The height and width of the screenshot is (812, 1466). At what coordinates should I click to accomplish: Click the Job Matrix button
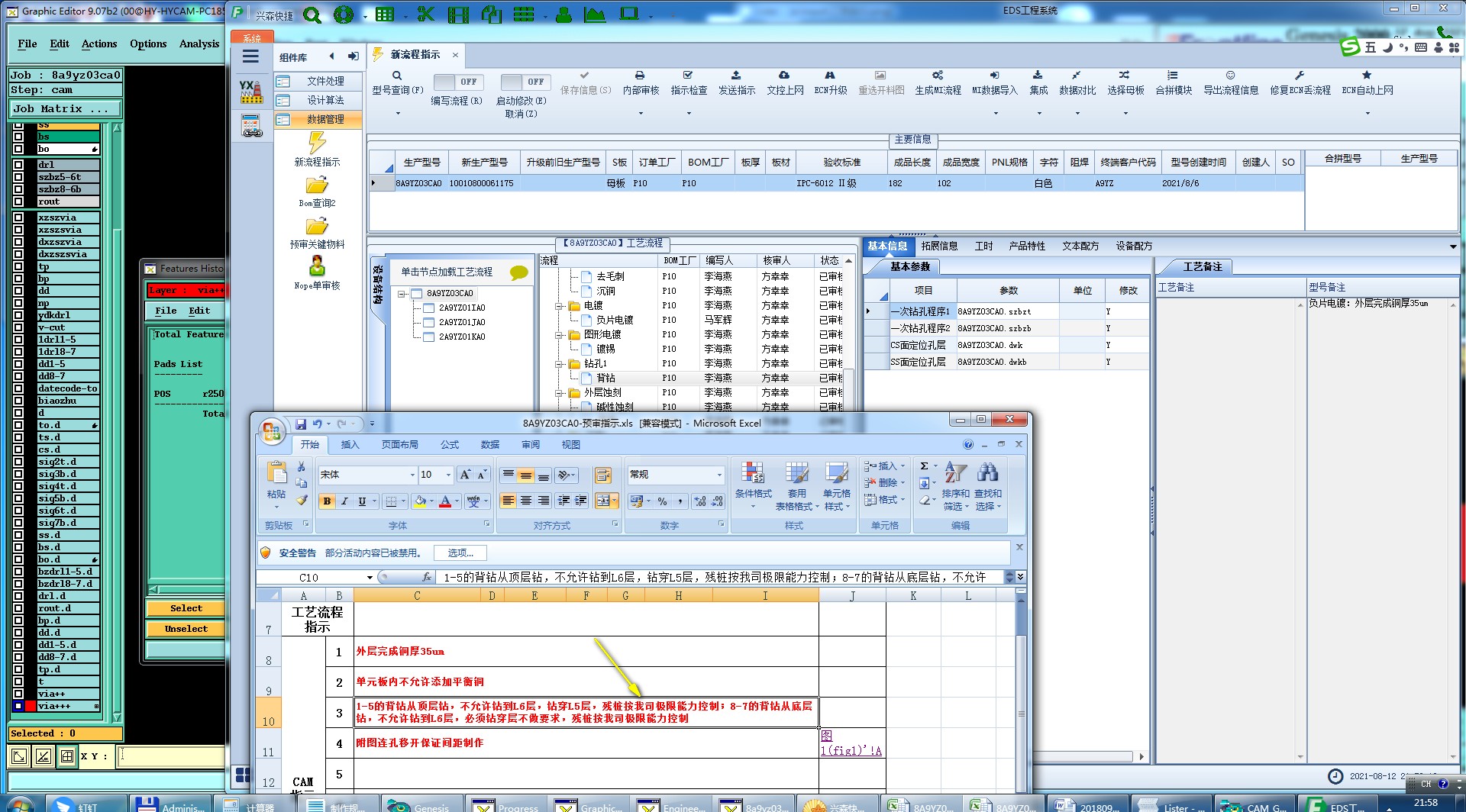(x=66, y=109)
